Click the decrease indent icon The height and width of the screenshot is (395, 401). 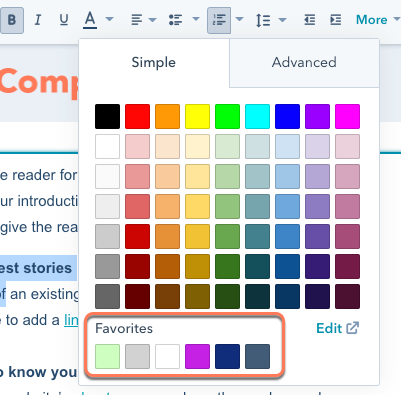coord(310,20)
